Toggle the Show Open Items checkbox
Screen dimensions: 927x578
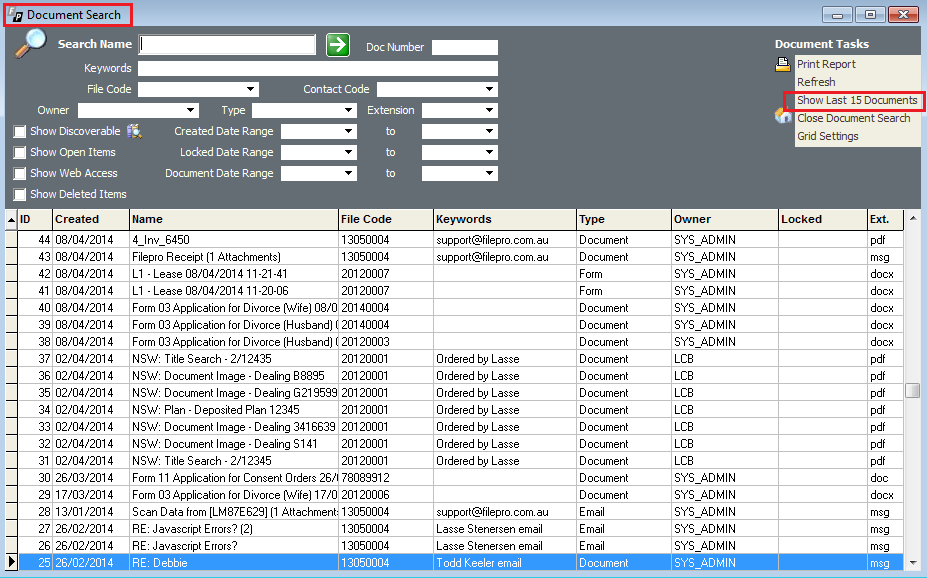click(x=20, y=152)
